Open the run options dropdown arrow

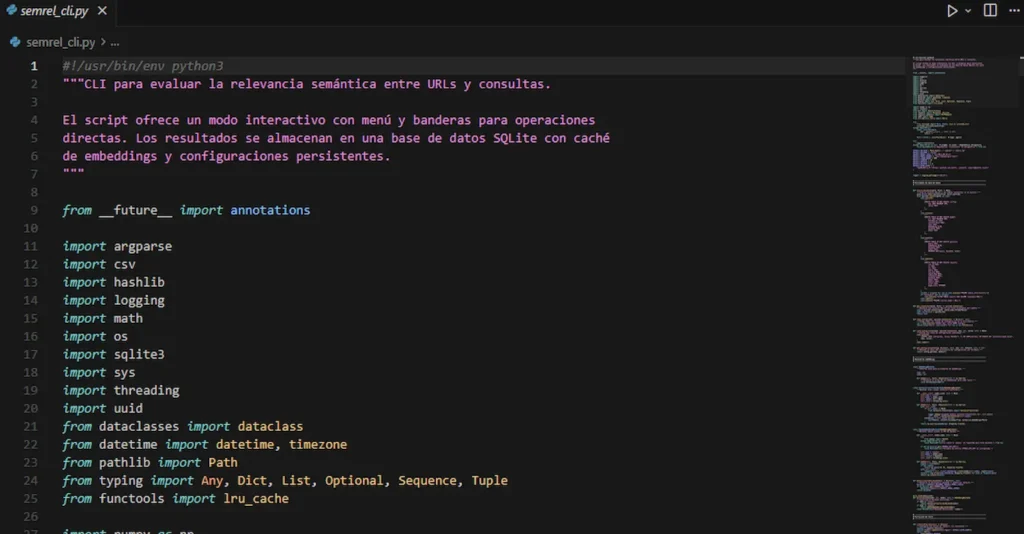968,11
